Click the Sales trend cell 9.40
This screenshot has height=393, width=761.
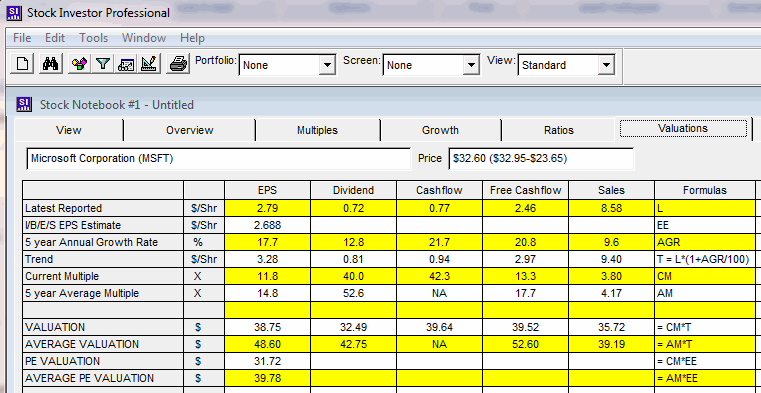611,259
